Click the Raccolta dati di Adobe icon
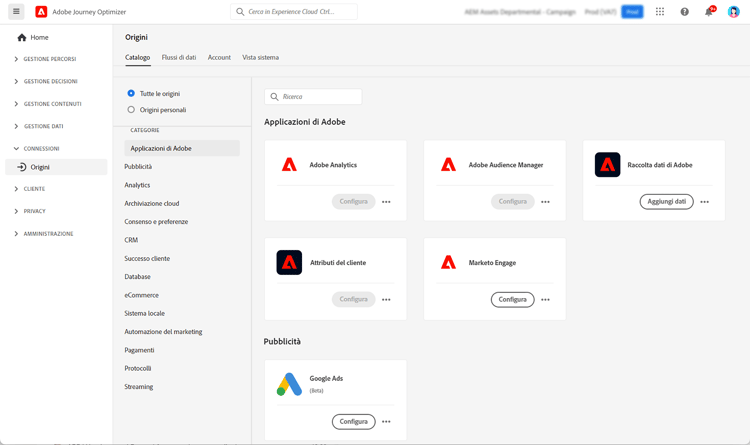This screenshot has height=445, width=750. coord(607,165)
